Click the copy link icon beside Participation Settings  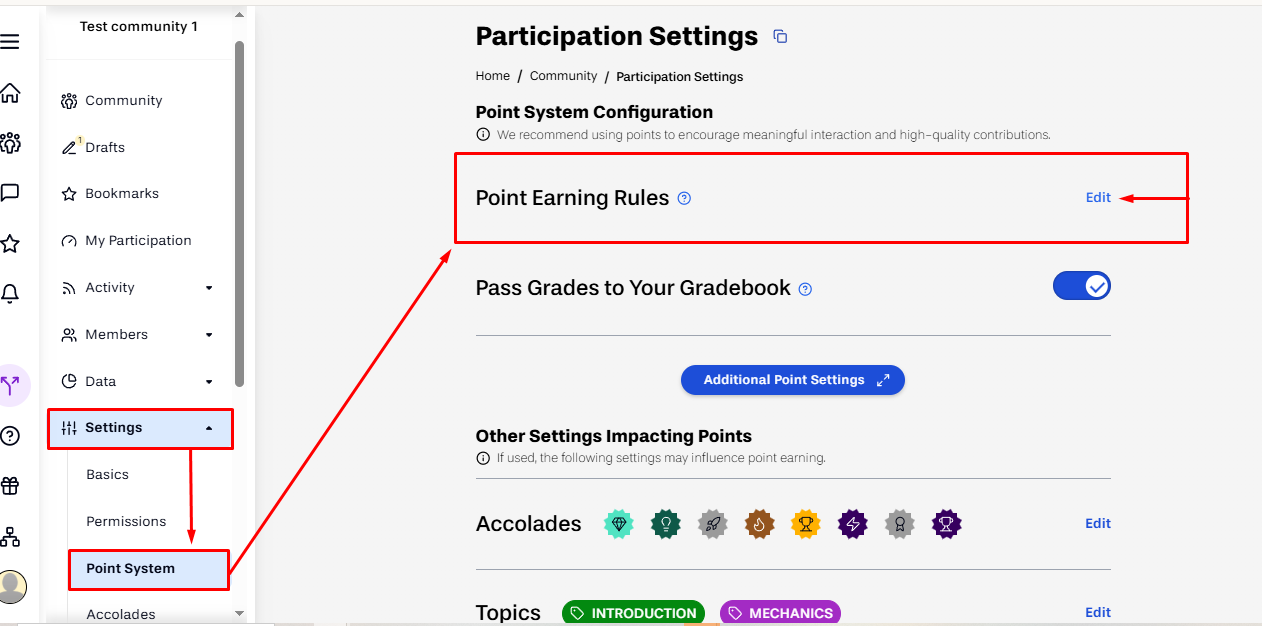(781, 37)
